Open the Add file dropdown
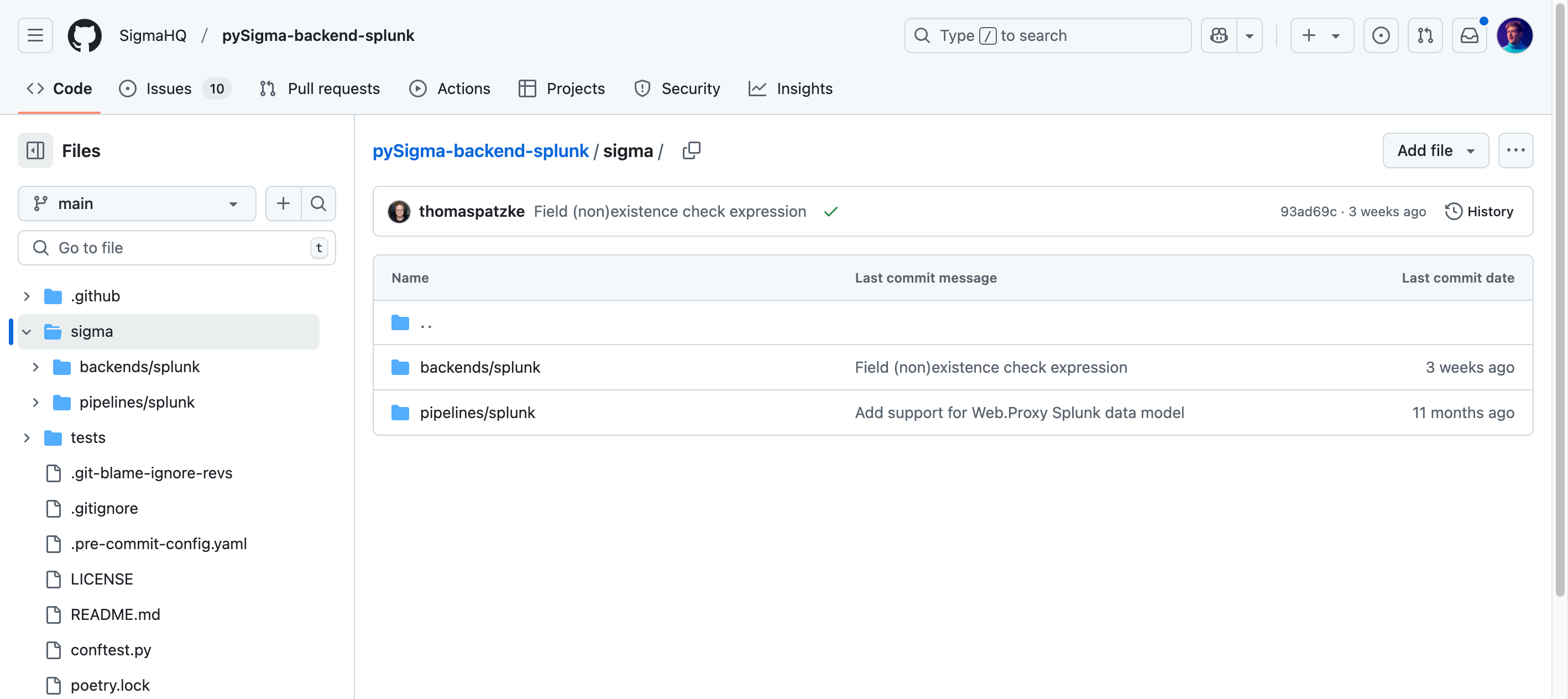Image resolution: width=1568 pixels, height=699 pixels. point(1435,150)
